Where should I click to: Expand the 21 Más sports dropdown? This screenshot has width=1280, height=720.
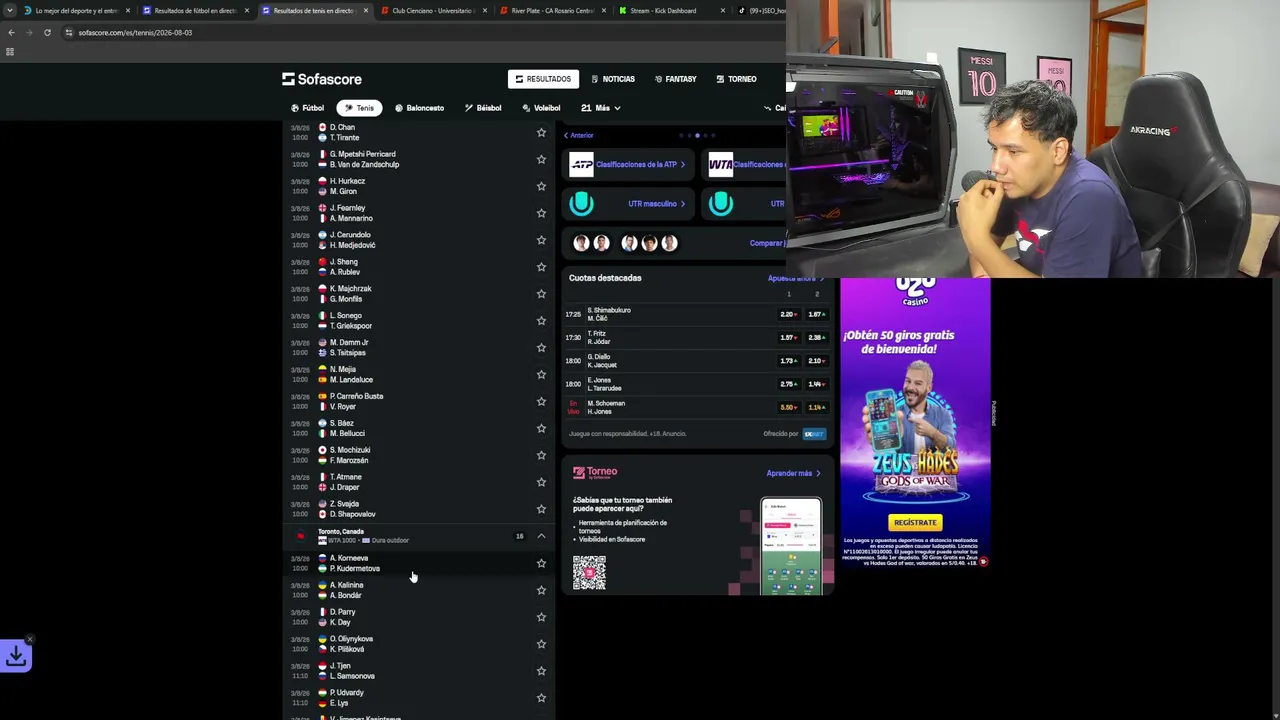[601, 108]
